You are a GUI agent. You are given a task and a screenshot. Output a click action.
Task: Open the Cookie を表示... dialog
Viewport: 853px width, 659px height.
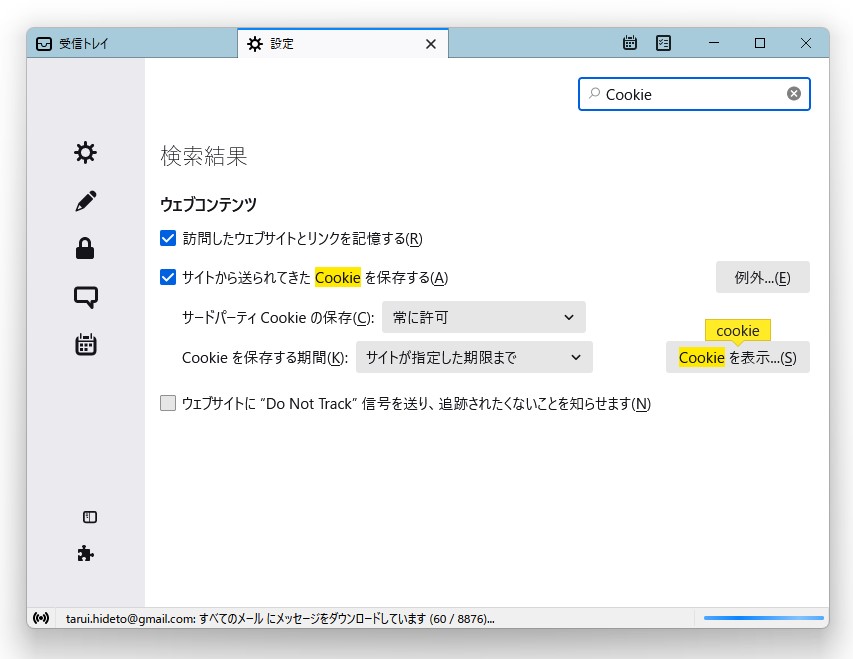[737, 357]
